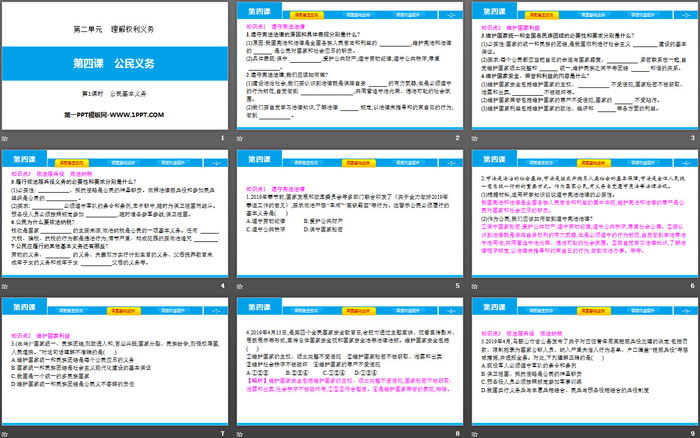Click the animation star icon under slide 5

point(239,286)
